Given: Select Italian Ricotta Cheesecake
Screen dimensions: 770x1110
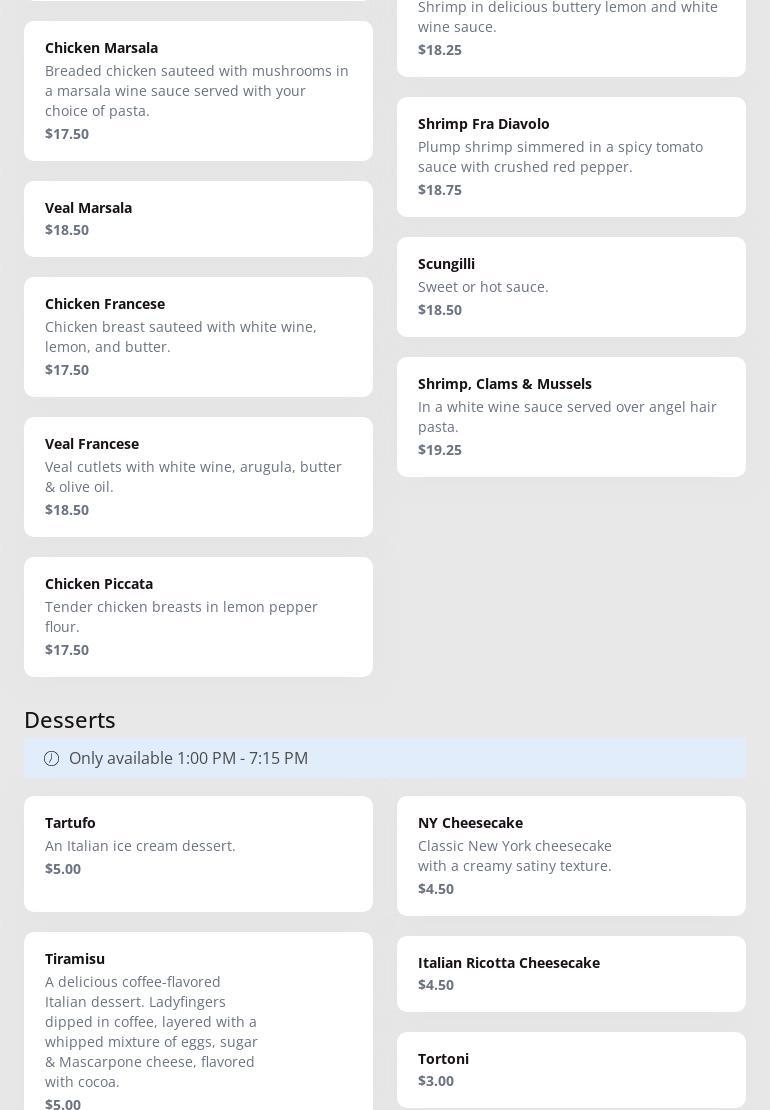Looking at the screenshot, I should point(571,973).
